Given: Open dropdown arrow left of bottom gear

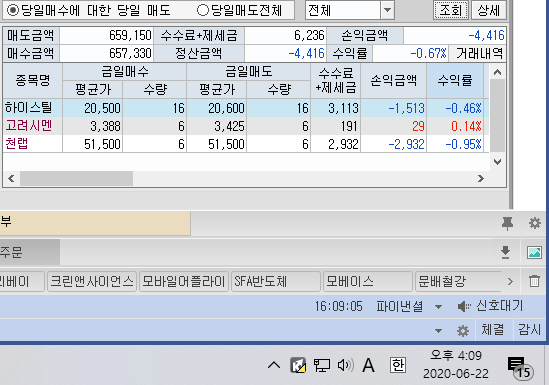Looking at the screenshot, I should click(x=438, y=330).
